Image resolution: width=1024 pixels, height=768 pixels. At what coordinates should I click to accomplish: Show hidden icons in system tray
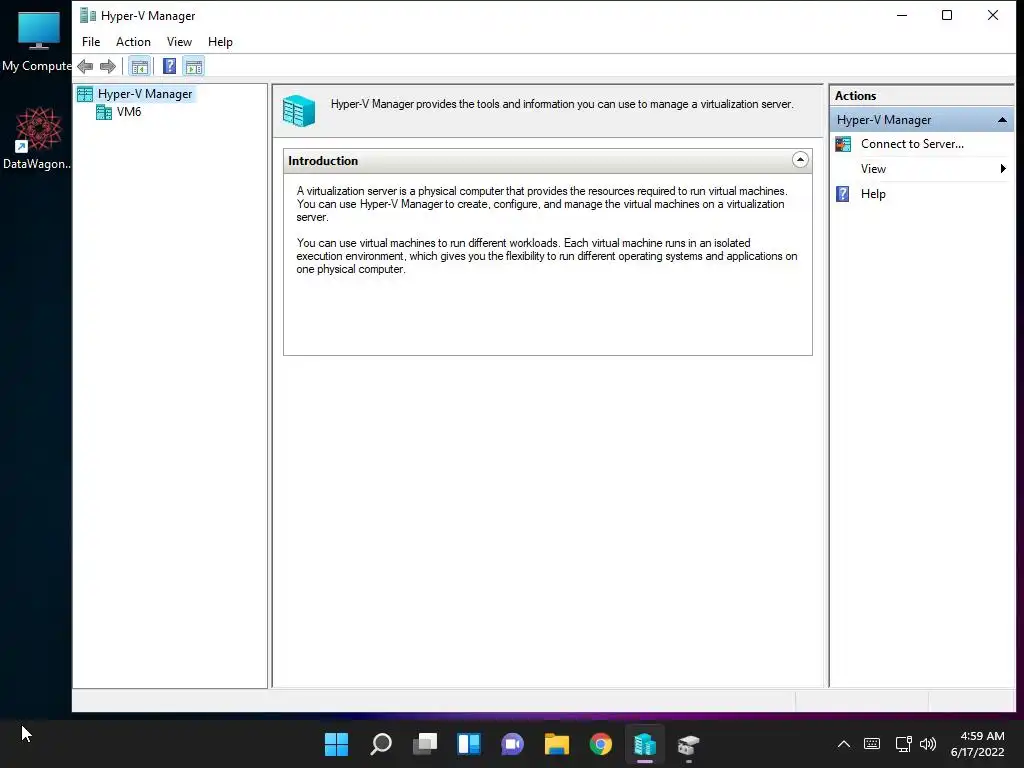coord(844,744)
